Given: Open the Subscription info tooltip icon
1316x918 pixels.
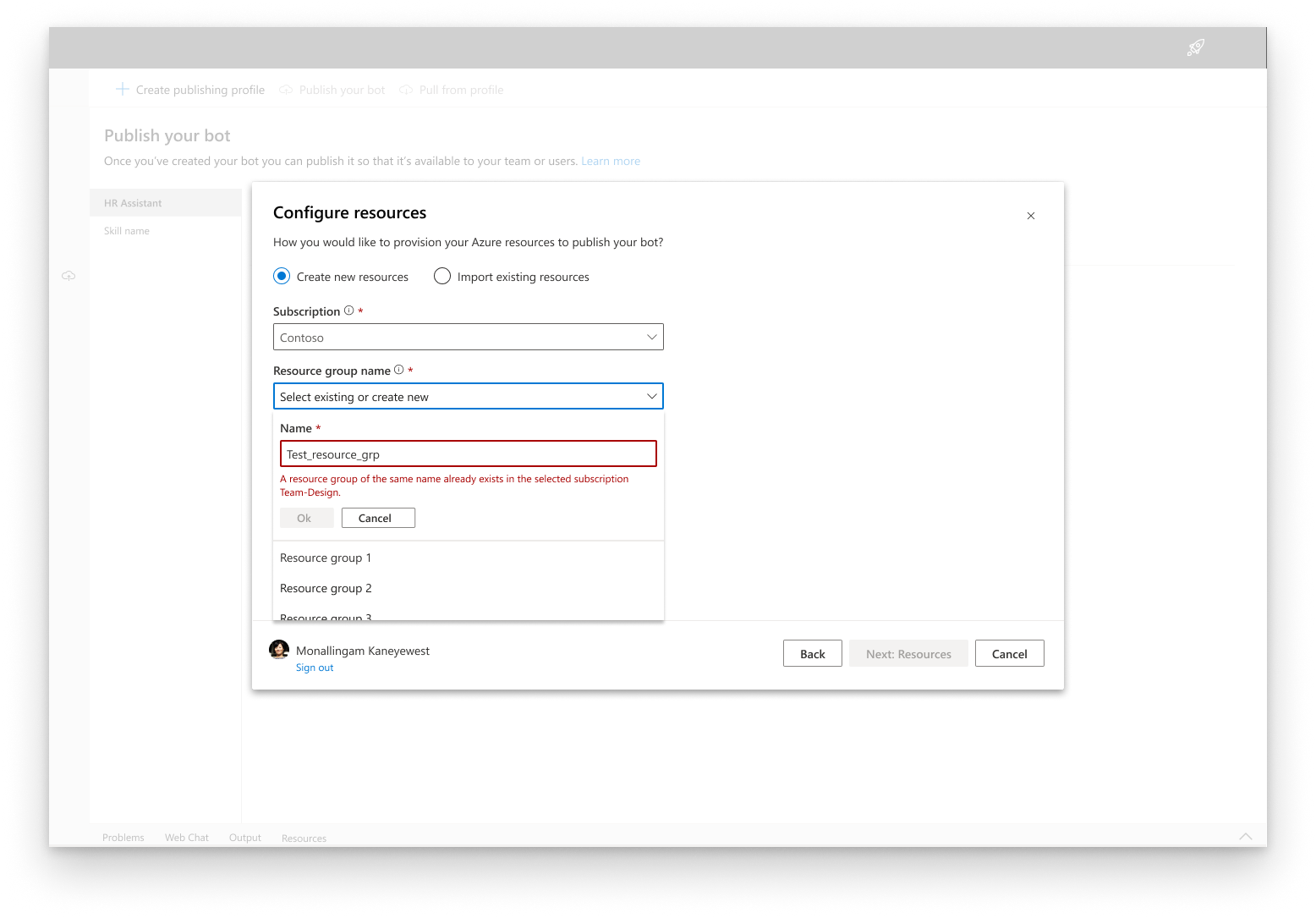Looking at the screenshot, I should [x=348, y=310].
